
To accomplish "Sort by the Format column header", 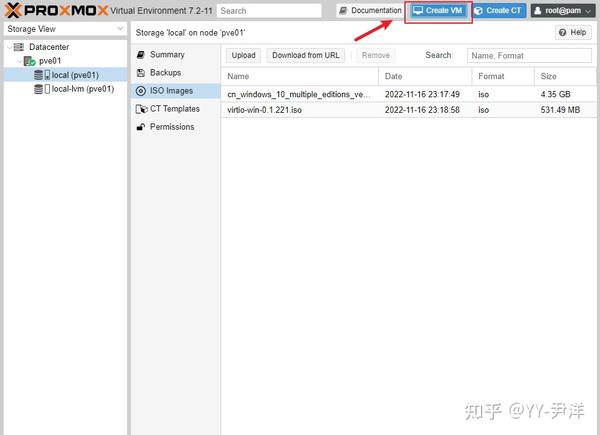I will (x=503, y=77).
